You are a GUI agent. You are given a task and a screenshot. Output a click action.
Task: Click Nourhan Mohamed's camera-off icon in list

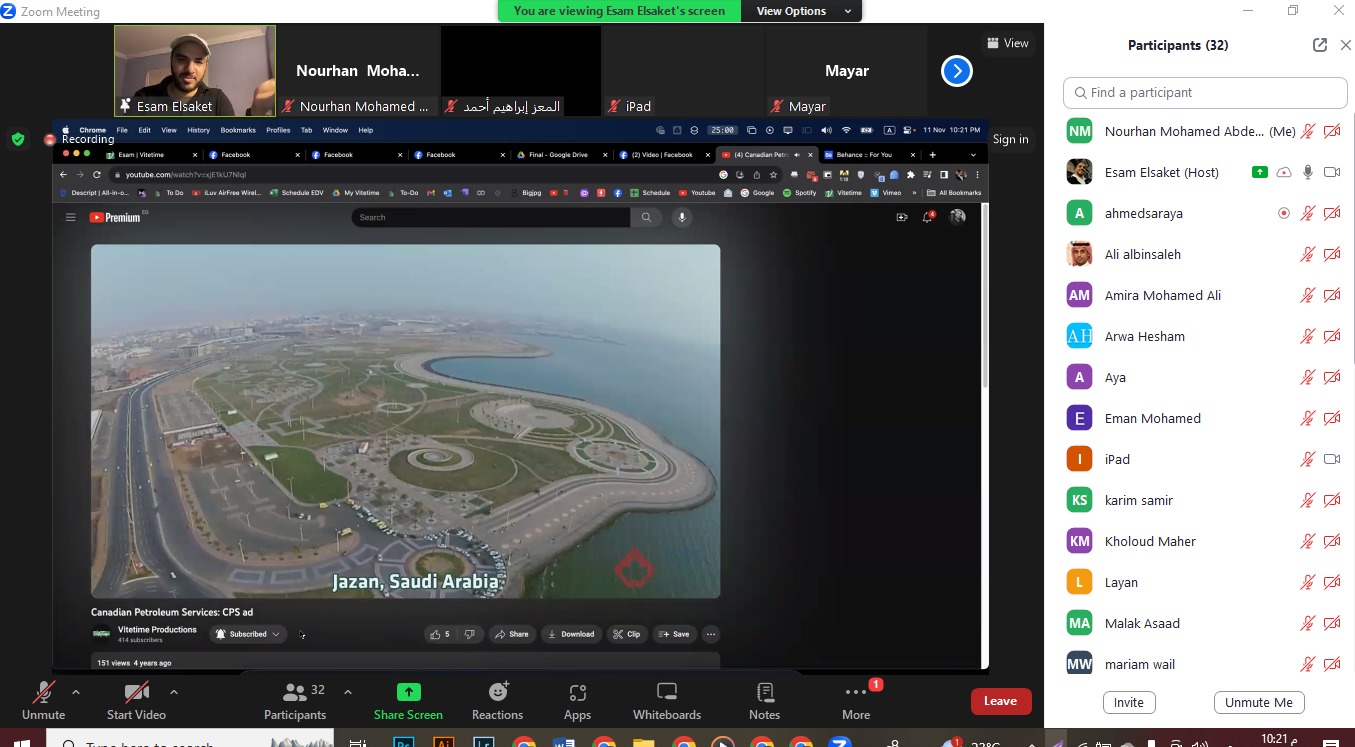pos(1332,131)
